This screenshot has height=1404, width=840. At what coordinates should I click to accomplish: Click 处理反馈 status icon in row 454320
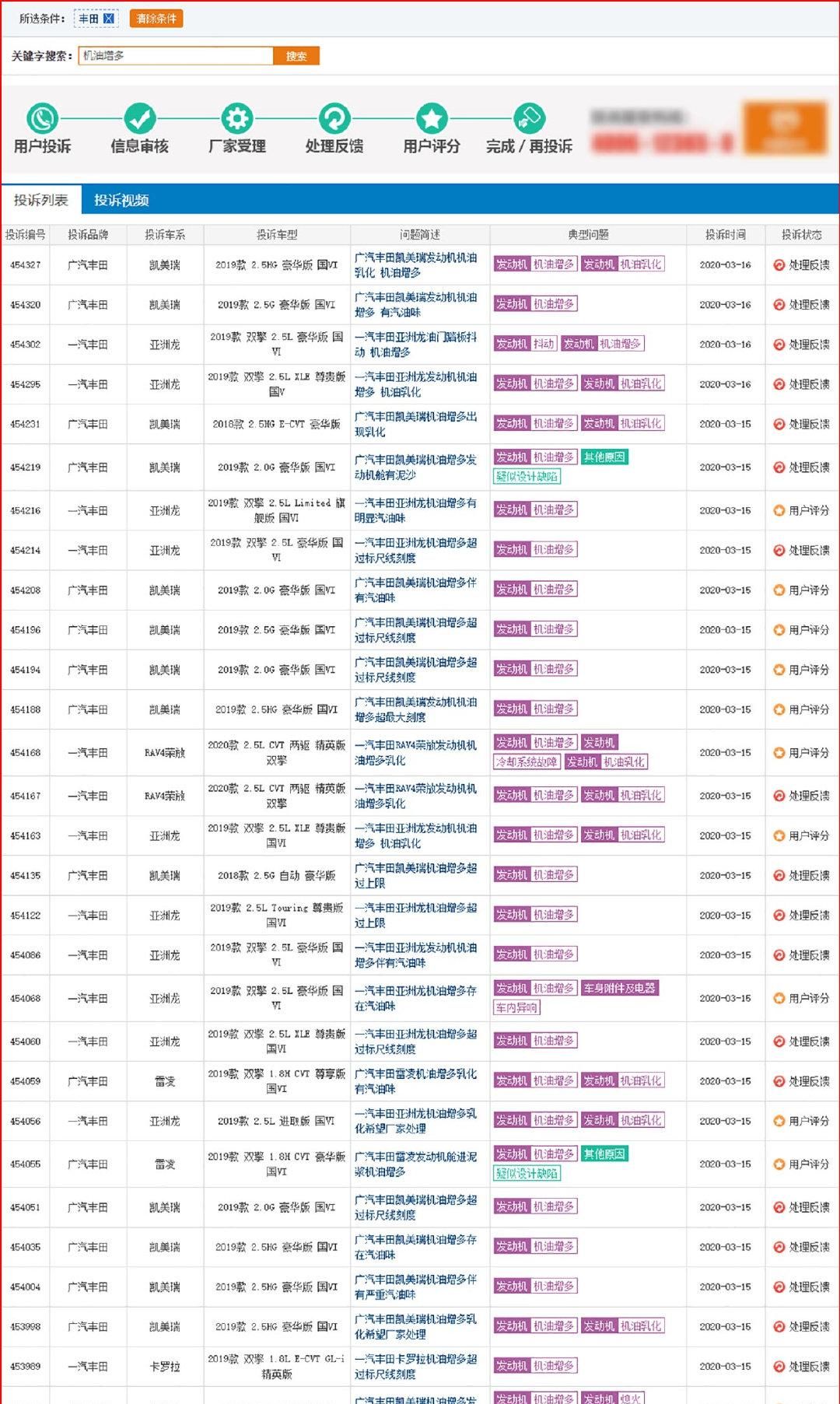(x=779, y=304)
